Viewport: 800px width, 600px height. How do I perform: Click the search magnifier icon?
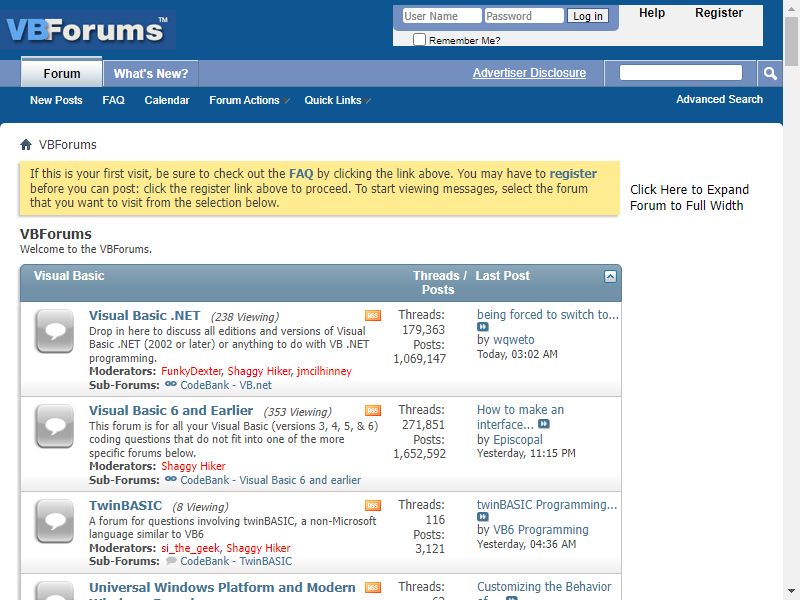click(x=770, y=73)
